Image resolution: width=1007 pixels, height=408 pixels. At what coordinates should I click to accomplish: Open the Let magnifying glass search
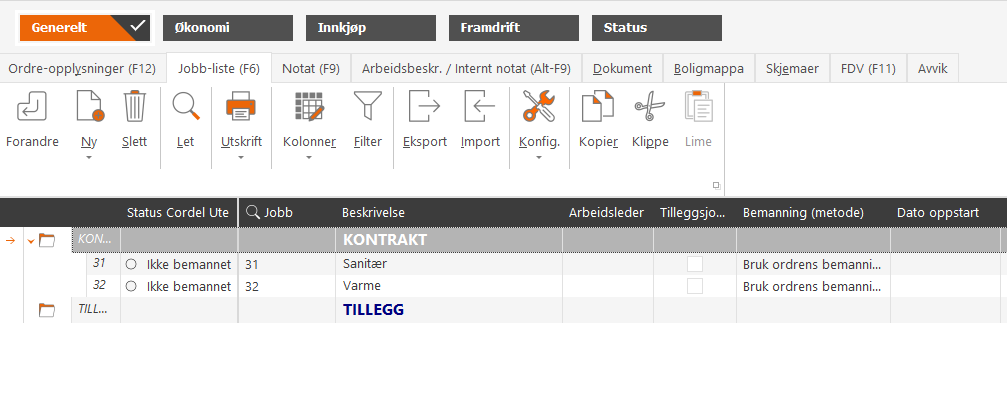186,106
